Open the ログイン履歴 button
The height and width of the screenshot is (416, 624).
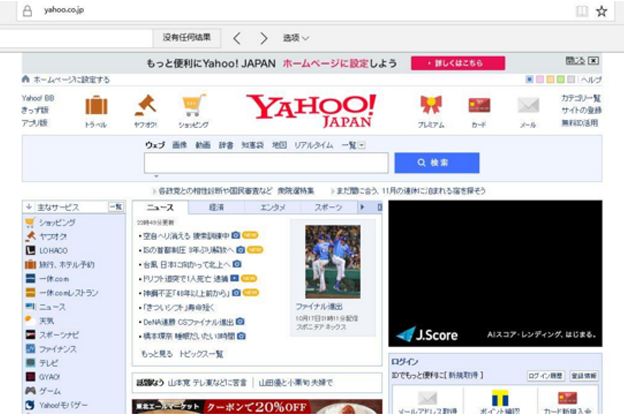tap(545, 375)
